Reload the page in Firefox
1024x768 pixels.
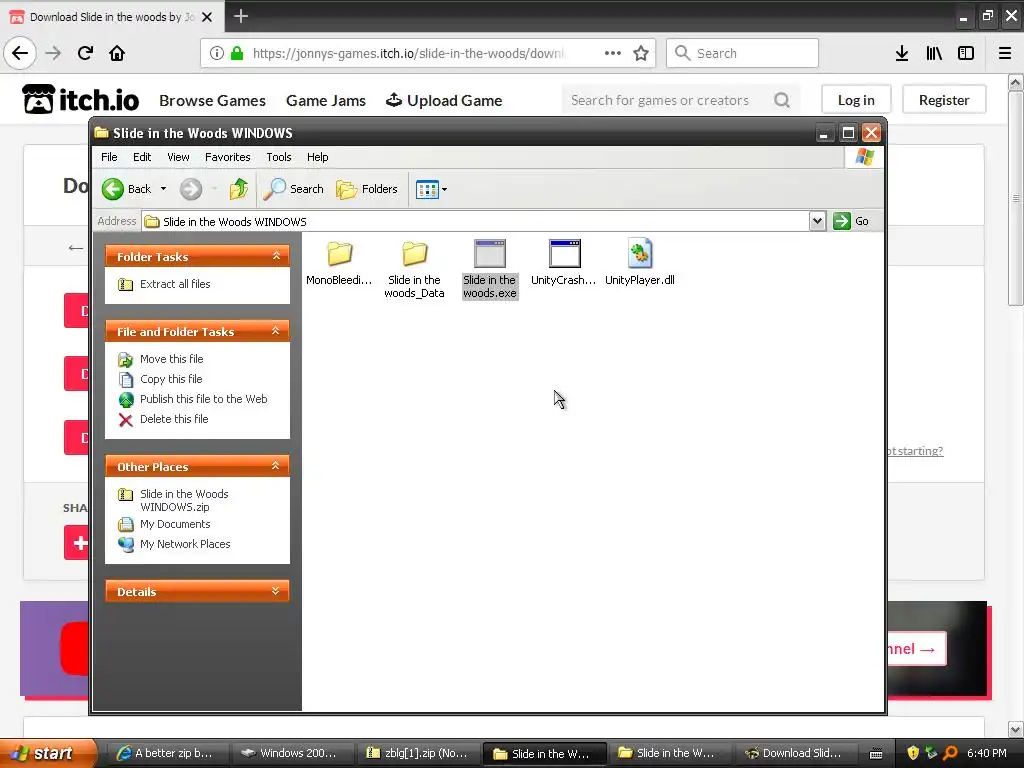(x=85, y=53)
